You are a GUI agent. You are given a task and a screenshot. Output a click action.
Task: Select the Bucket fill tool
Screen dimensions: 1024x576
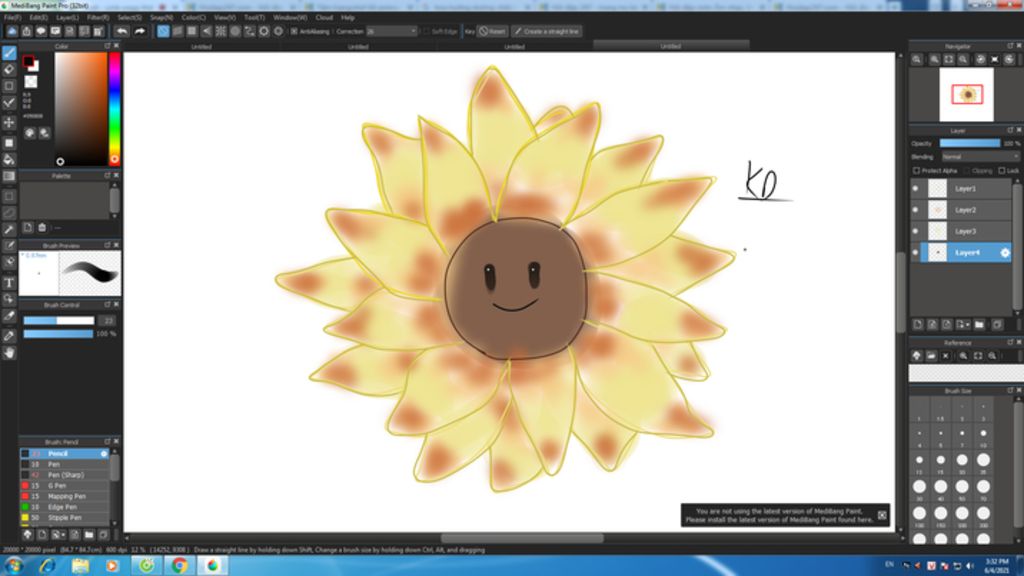pos(9,159)
